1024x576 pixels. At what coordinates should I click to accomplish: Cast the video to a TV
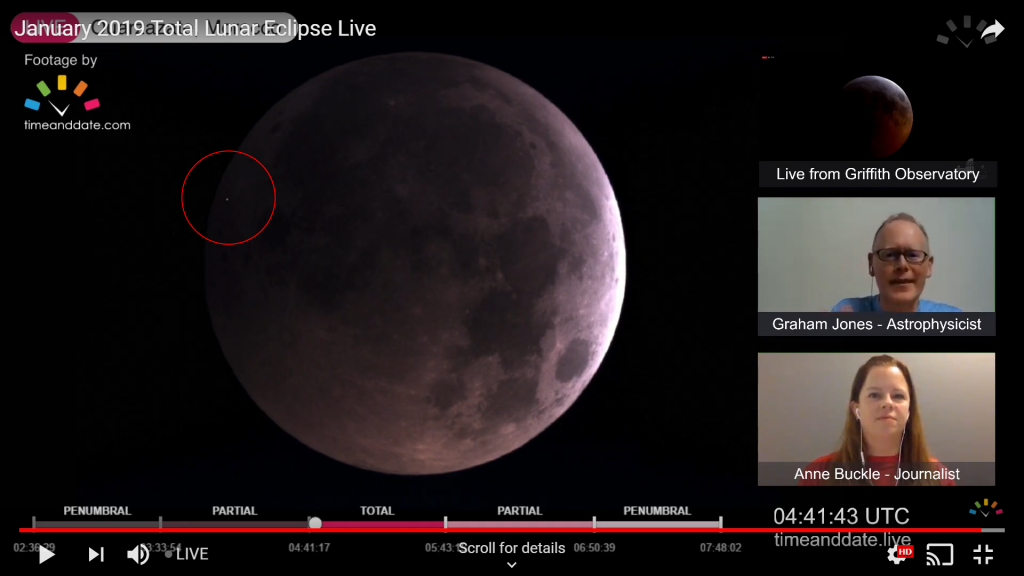(x=939, y=554)
